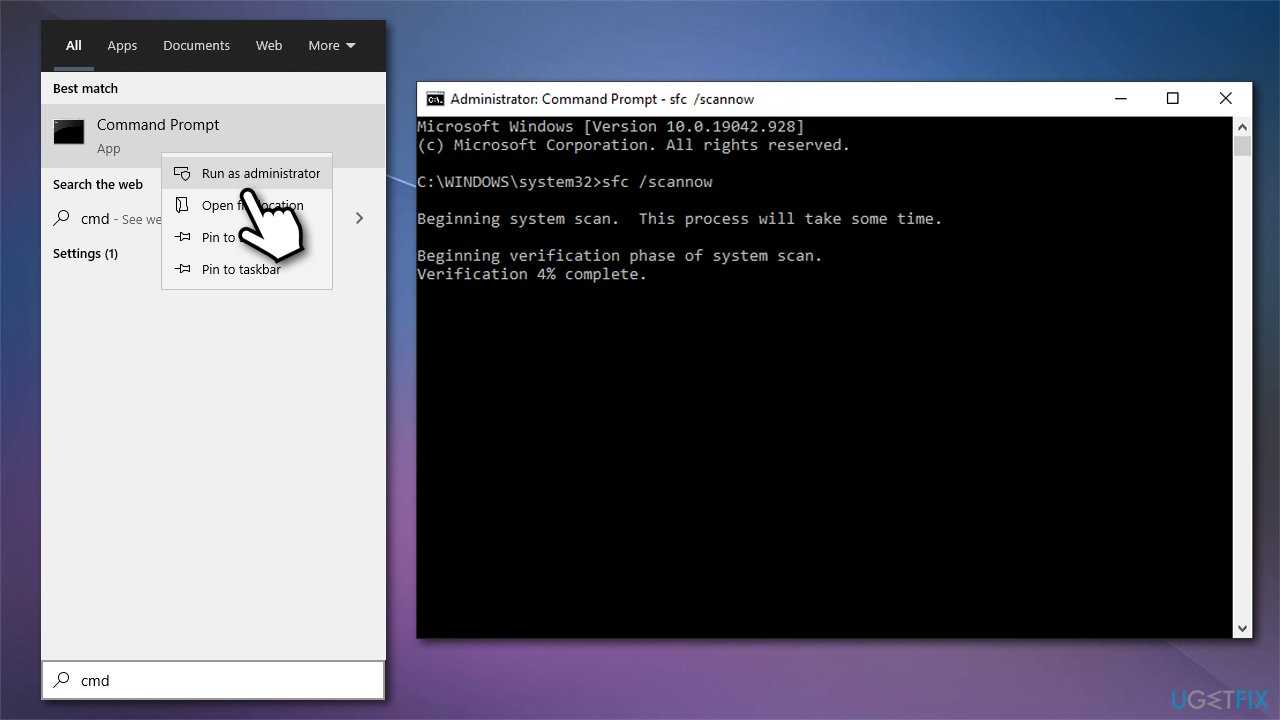Minimize the Command Prompt window
Image resolution: width=1280 pixels, height=720 pixels.
tap(1121, 98)
